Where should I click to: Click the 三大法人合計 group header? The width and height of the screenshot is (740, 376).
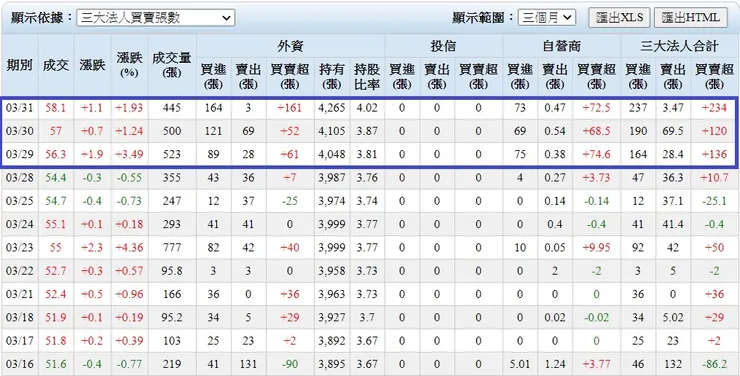[679, 46]
